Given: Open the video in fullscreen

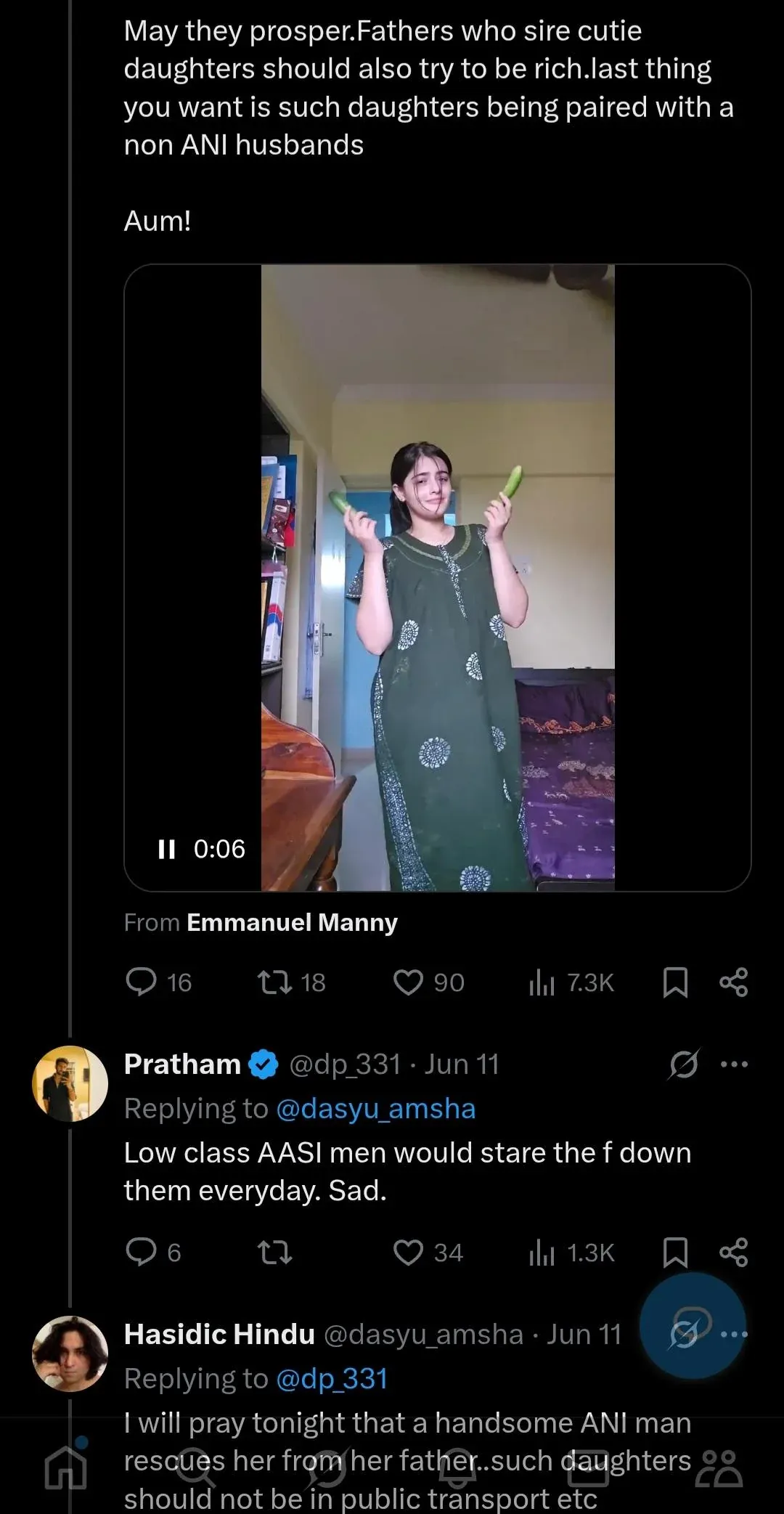Looking at the screenshot, I should tap(437, 577).
